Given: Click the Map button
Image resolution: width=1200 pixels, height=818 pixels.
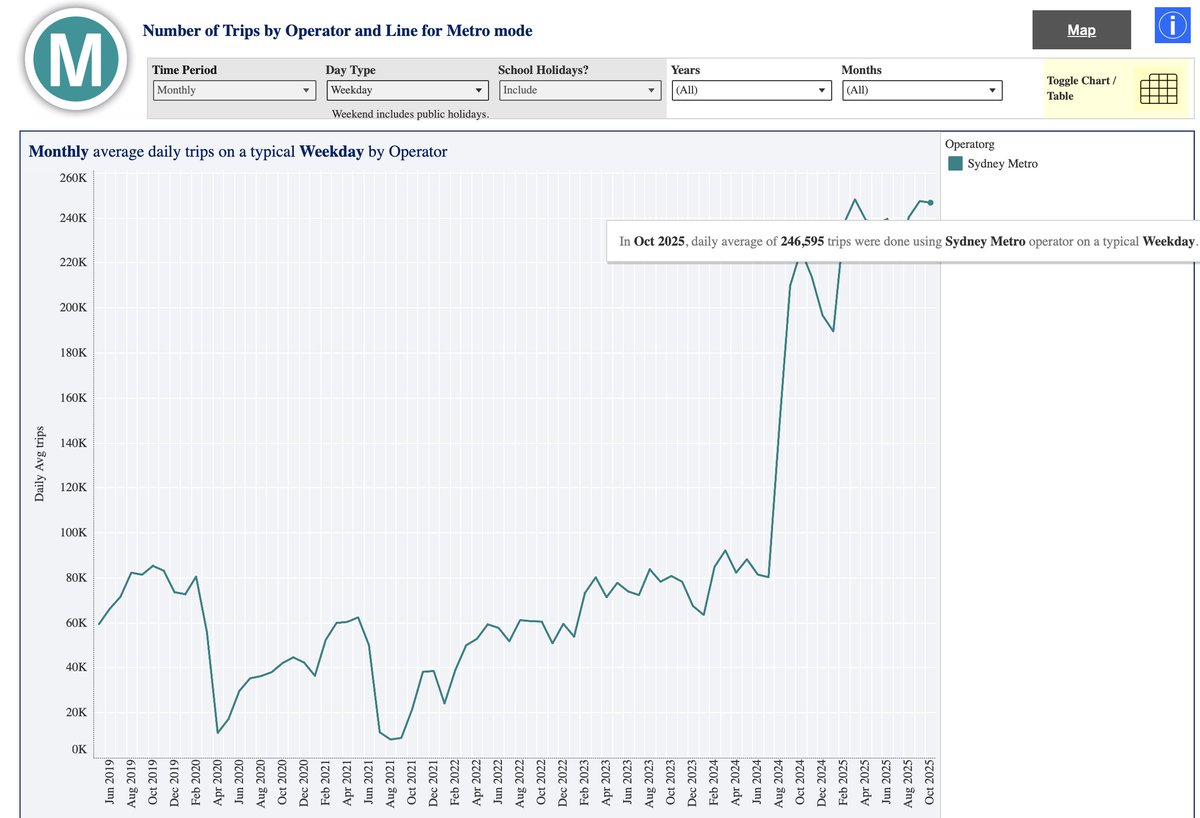Looking at the screenshot, I should click(x=1081, y=30).
